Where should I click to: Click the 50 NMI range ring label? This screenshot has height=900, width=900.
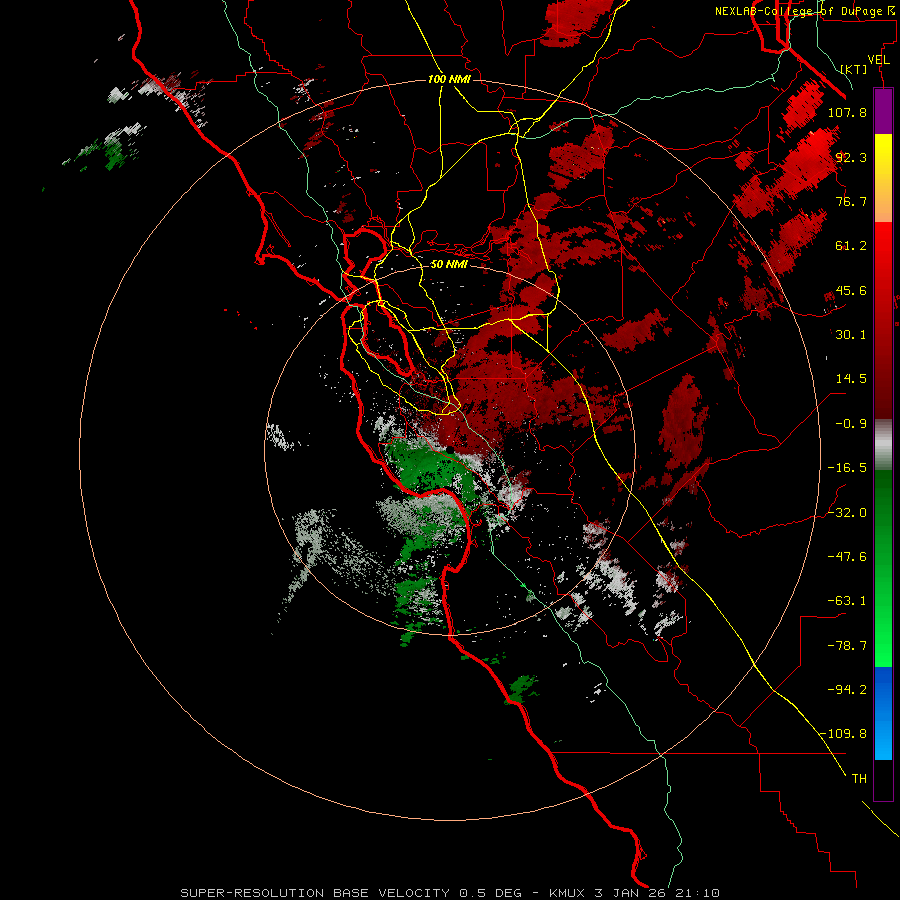(449, 265)
